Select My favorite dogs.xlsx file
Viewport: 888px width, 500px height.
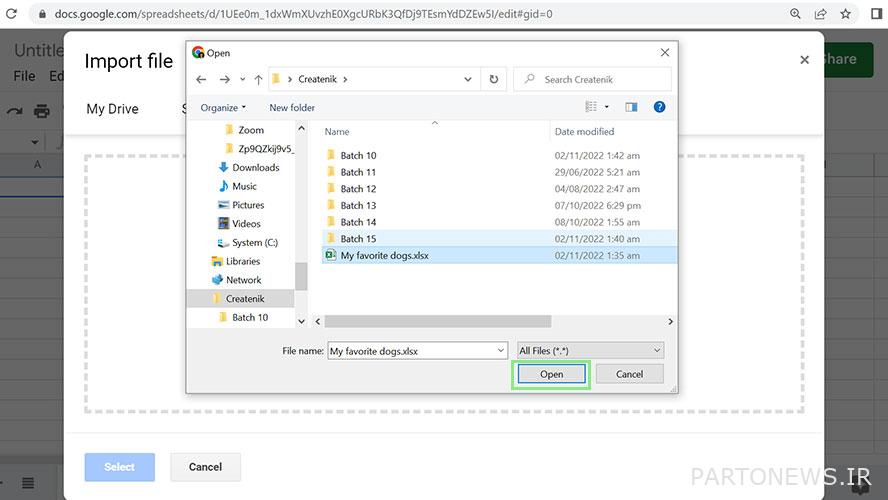coord(384,255)
